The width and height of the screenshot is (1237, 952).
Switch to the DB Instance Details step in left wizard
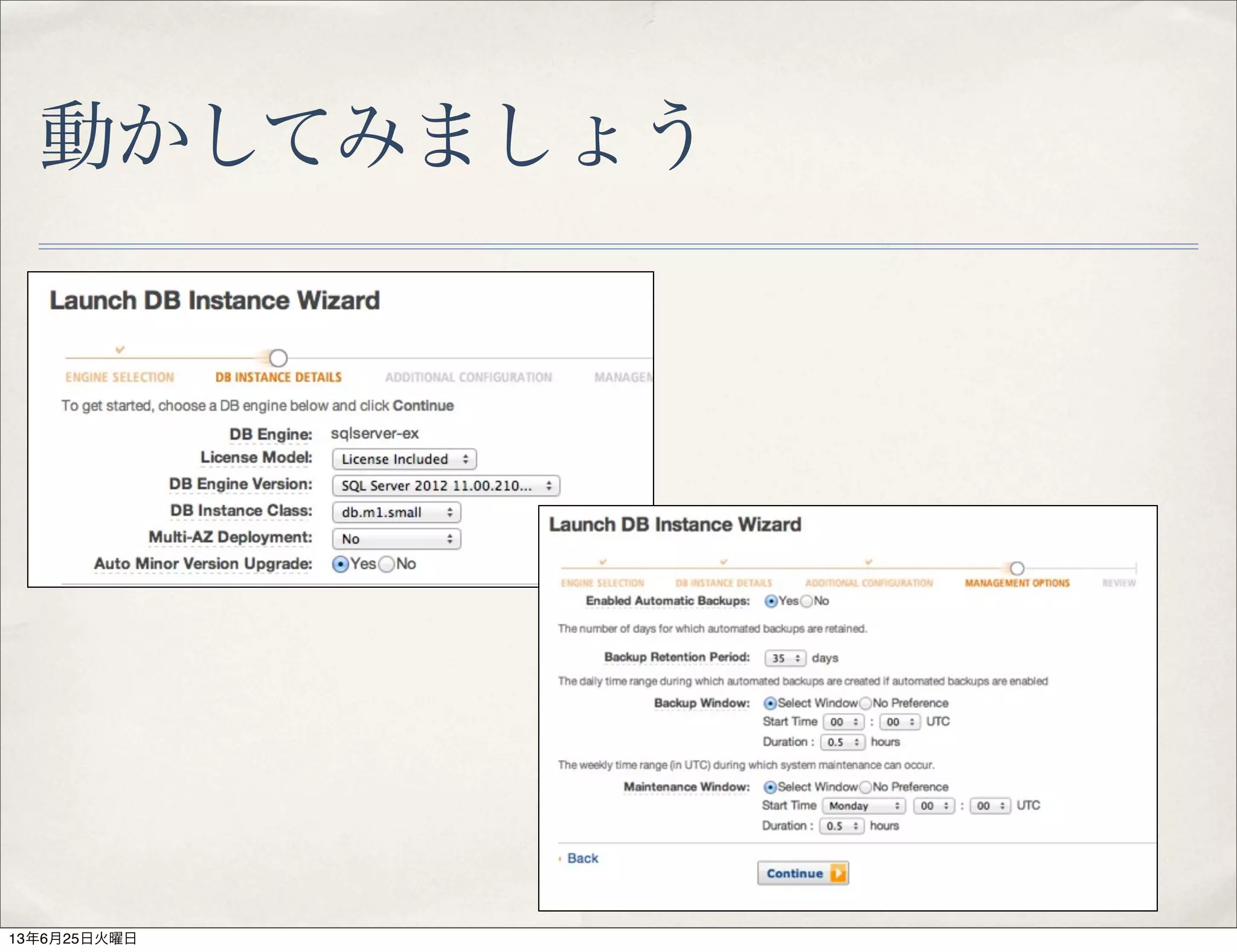click(278, 378)
